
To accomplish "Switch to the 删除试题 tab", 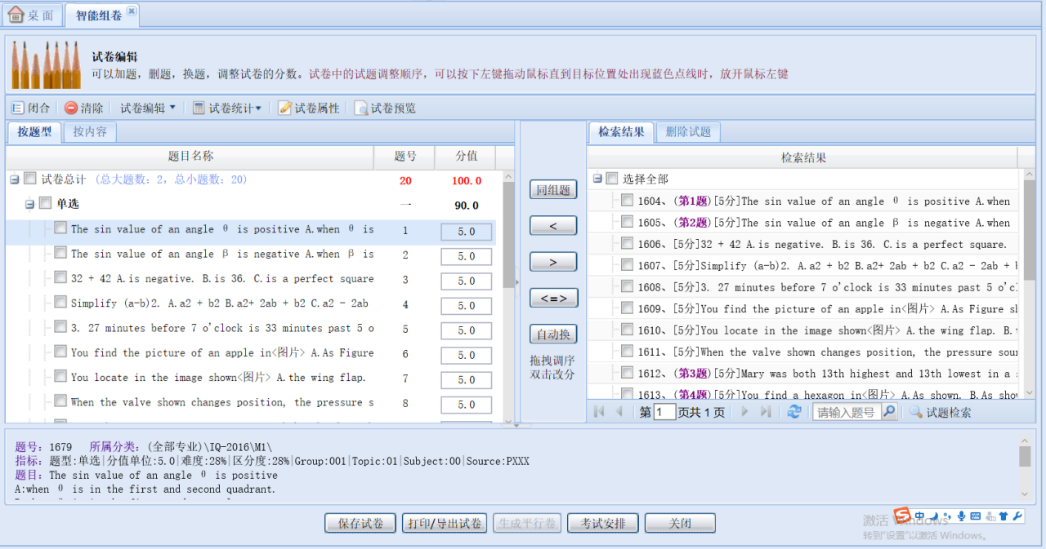I will coord(687,132).
